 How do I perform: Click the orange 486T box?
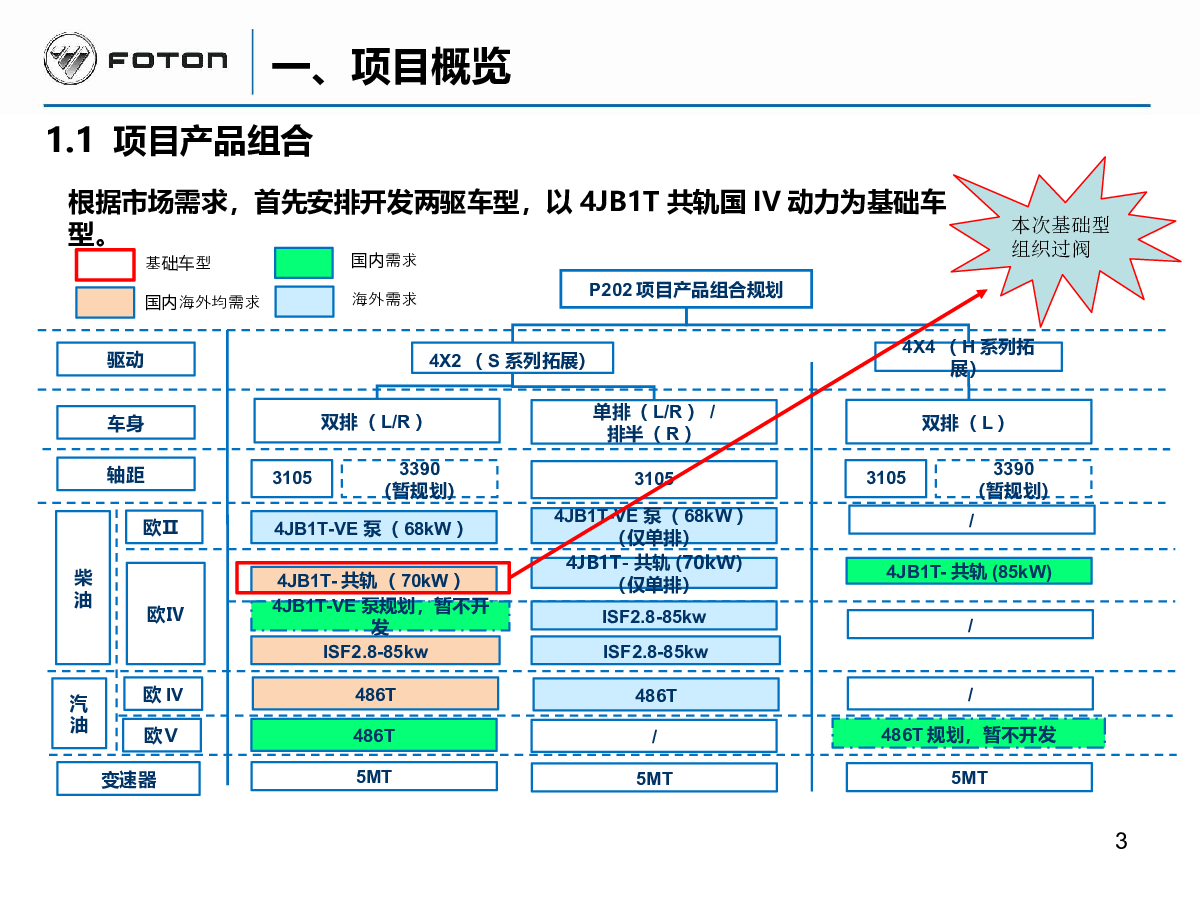[375, 693]
